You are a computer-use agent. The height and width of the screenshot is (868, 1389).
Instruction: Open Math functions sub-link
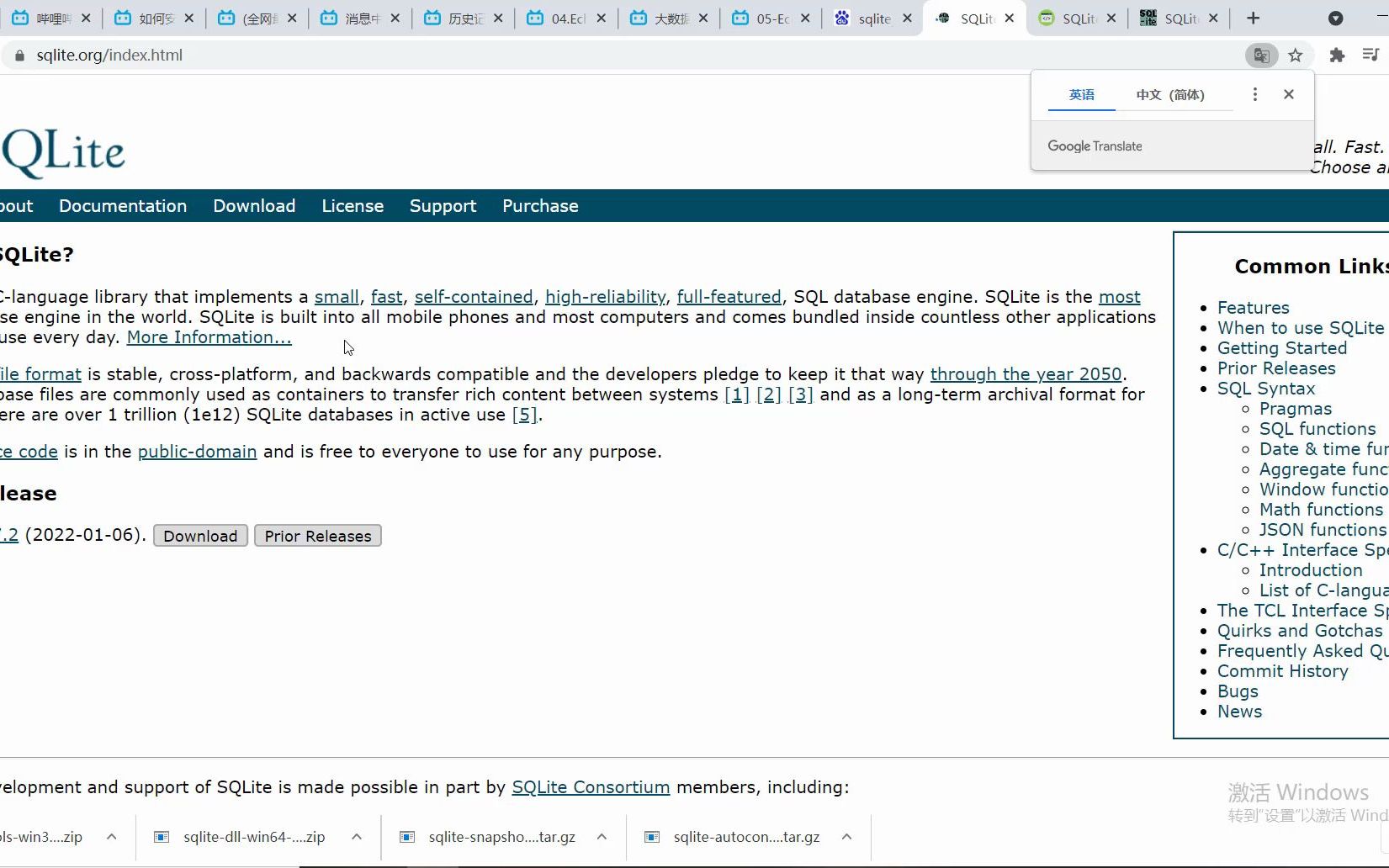pyautogui.click(x=1321, y=510)
